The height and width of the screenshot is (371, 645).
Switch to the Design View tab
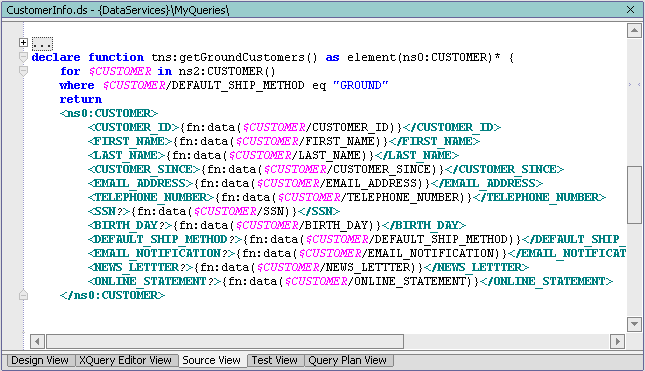pos(40,360)
